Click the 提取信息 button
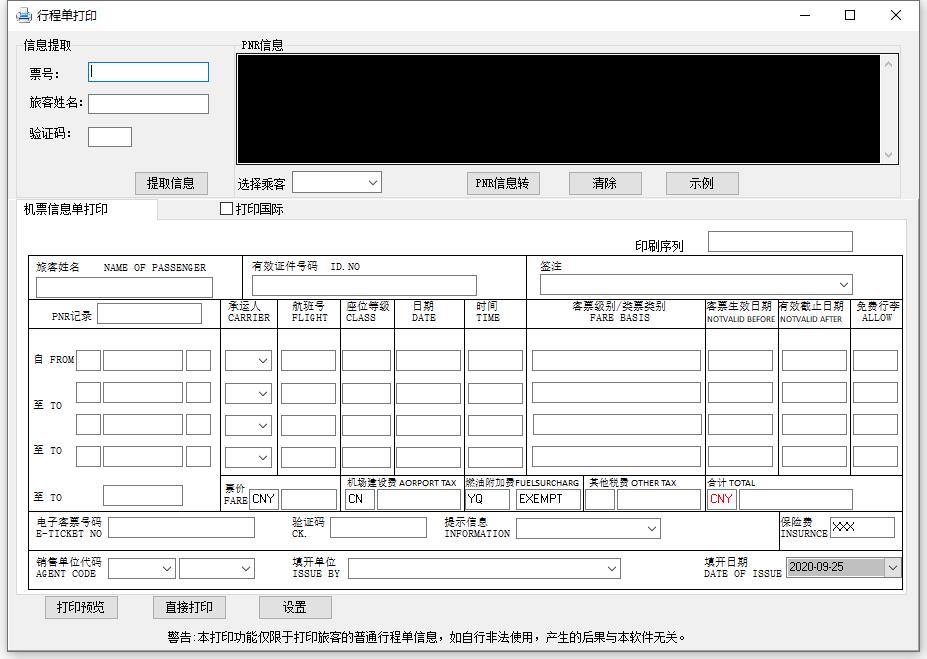Image resolution: width=927 pixels, height=659 pixels. click(171, 183)
